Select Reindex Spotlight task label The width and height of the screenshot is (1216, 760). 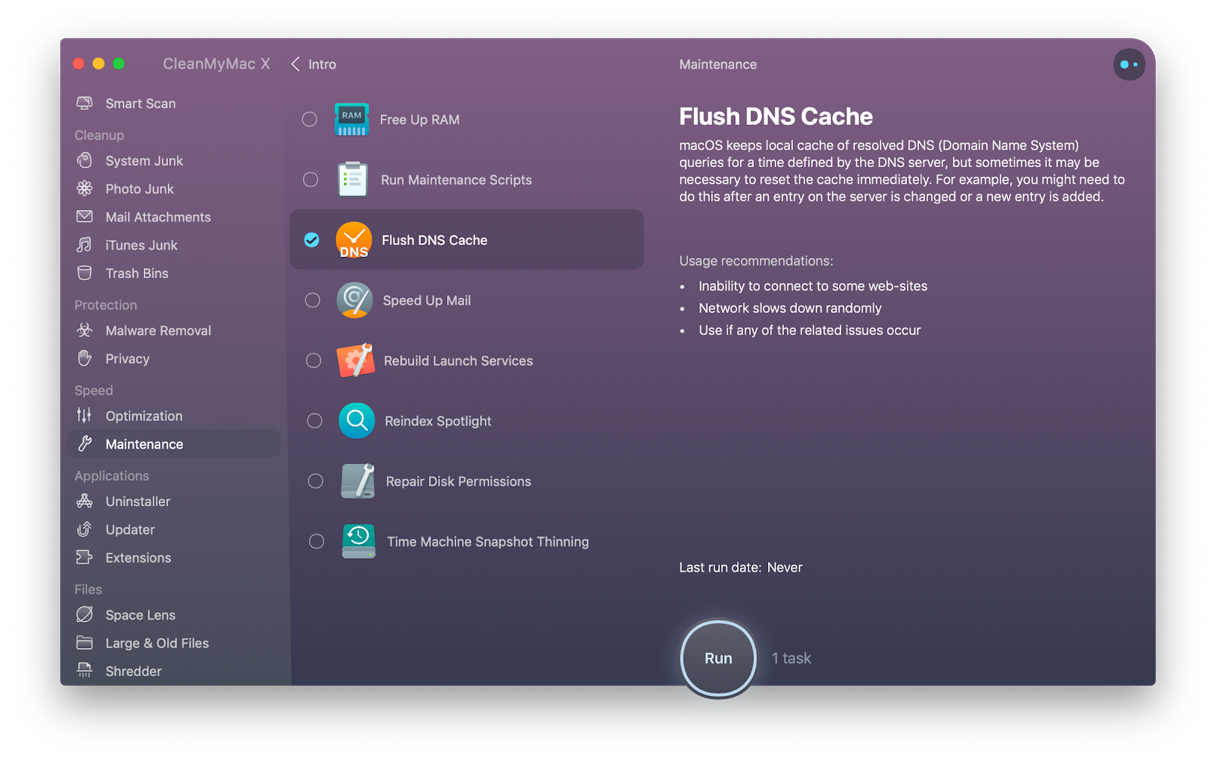pyautogui.click(x=438, y=421)
